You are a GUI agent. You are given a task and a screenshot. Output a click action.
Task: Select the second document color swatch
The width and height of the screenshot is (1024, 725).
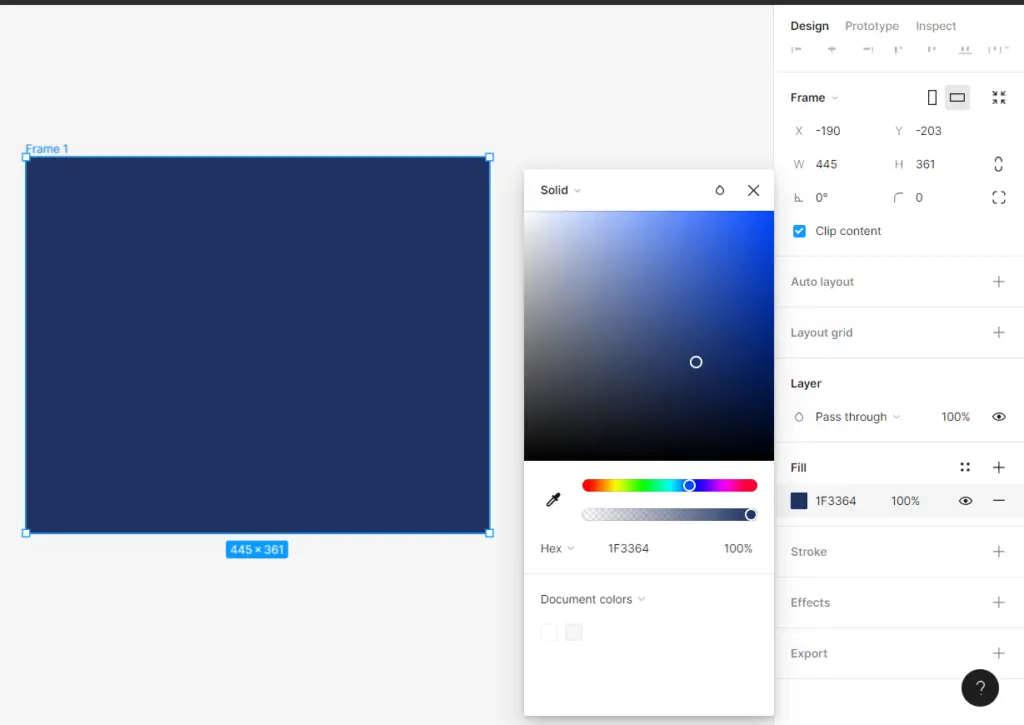click(574, 632)
